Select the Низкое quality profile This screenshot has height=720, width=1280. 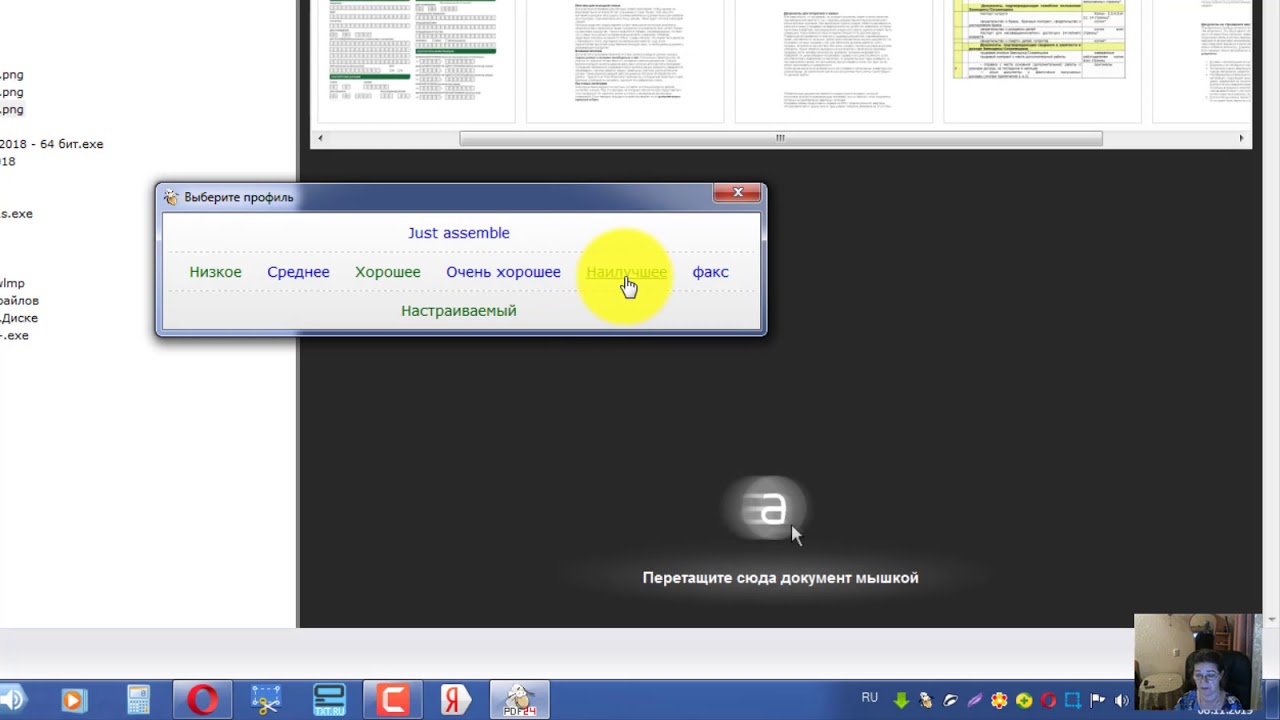pos(215,272)
